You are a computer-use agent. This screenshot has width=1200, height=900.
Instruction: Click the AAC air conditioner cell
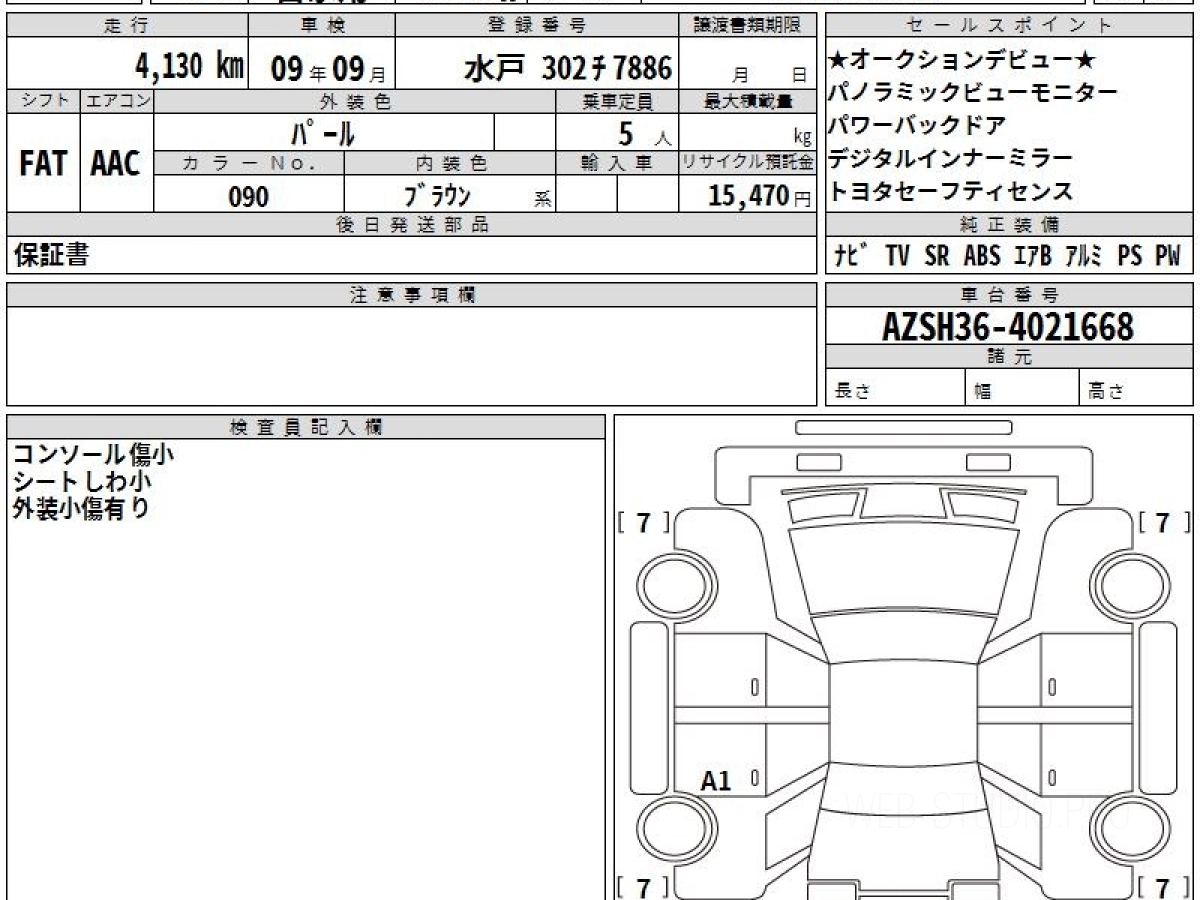116,164
